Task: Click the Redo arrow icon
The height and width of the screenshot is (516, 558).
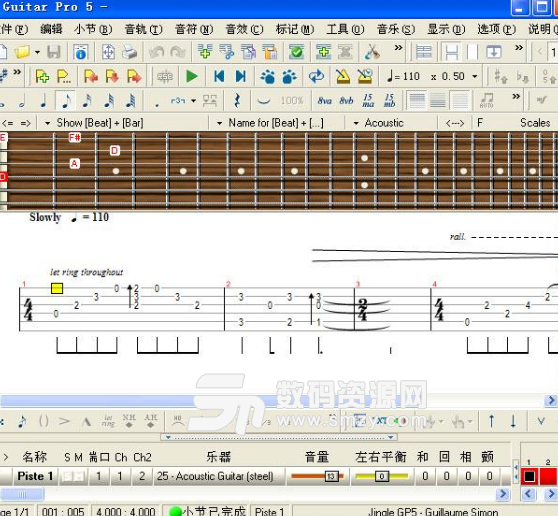Action: point(178,52)
